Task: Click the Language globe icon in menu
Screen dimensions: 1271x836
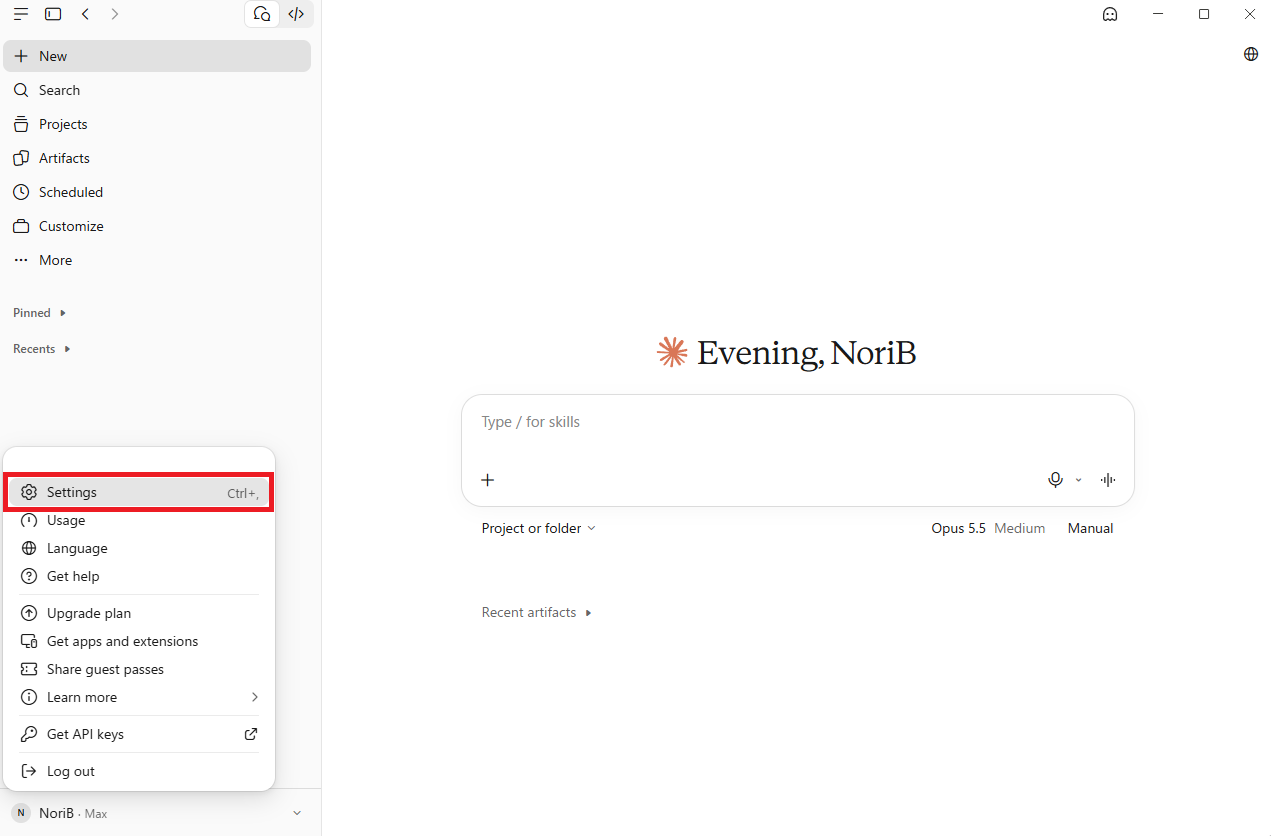Action: pyautogui.click(x=29, y=548)
